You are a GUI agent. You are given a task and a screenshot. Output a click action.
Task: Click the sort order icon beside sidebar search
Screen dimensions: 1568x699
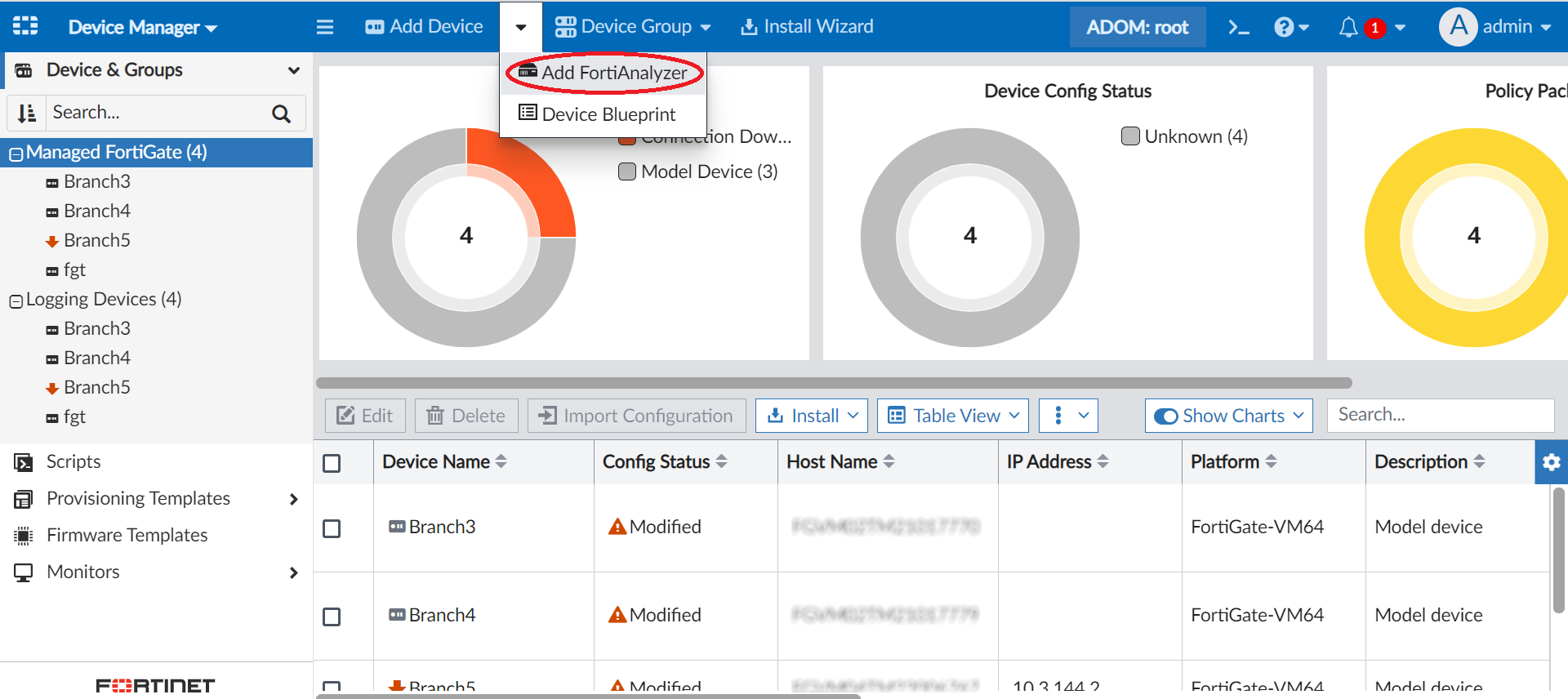[x=27, y=113]
